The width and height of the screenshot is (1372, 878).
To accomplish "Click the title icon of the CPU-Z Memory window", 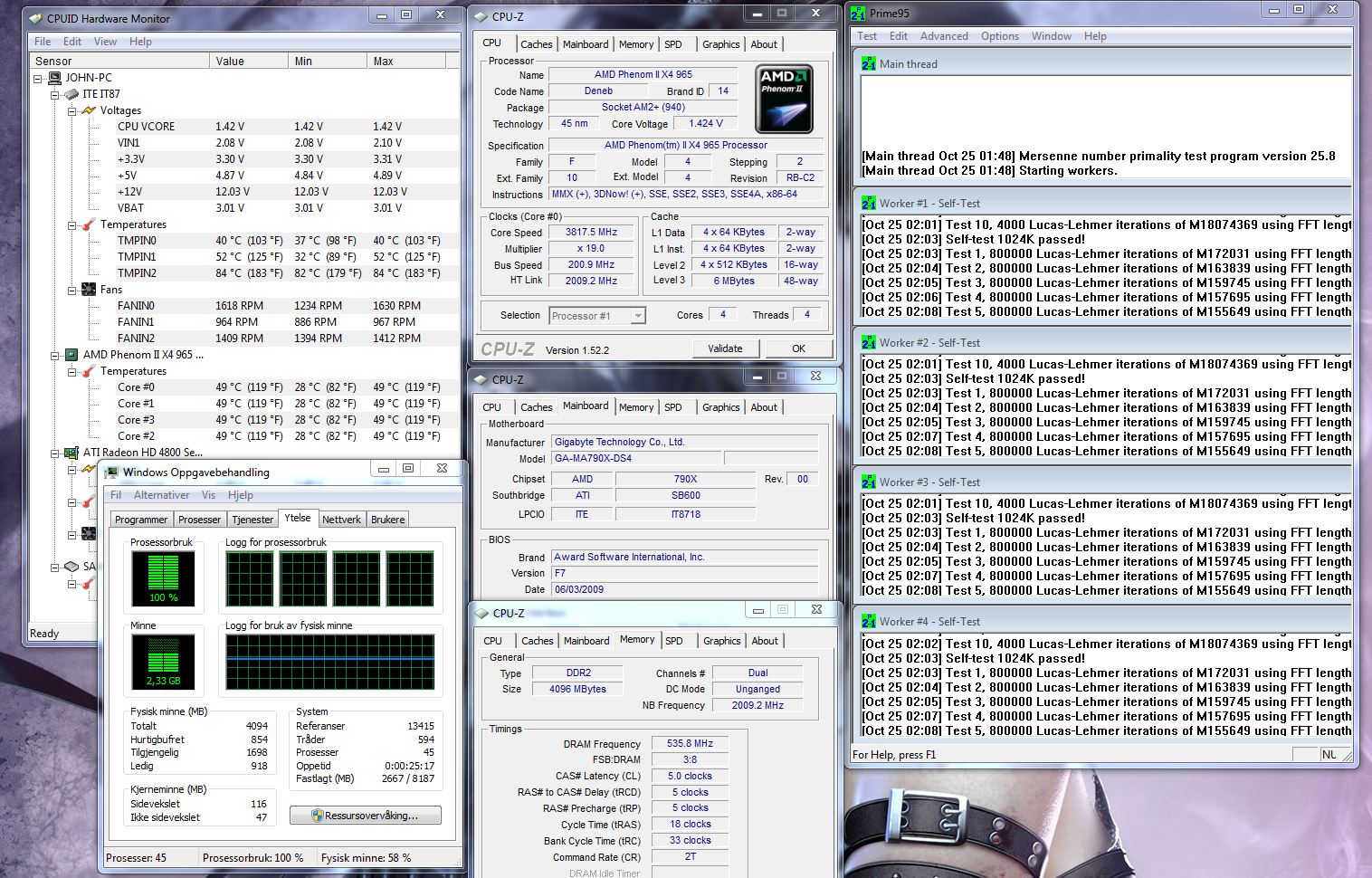I will 481,614.
